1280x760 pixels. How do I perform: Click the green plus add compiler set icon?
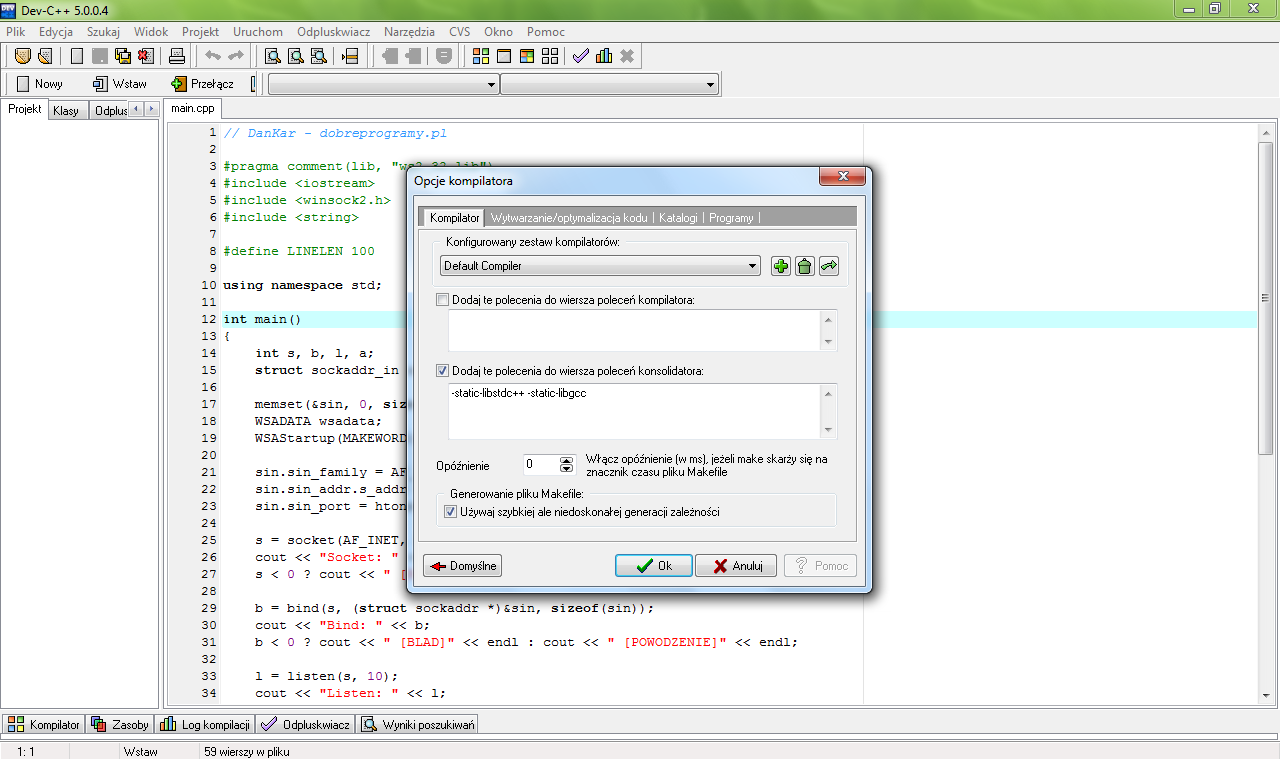tap(781, 267)
